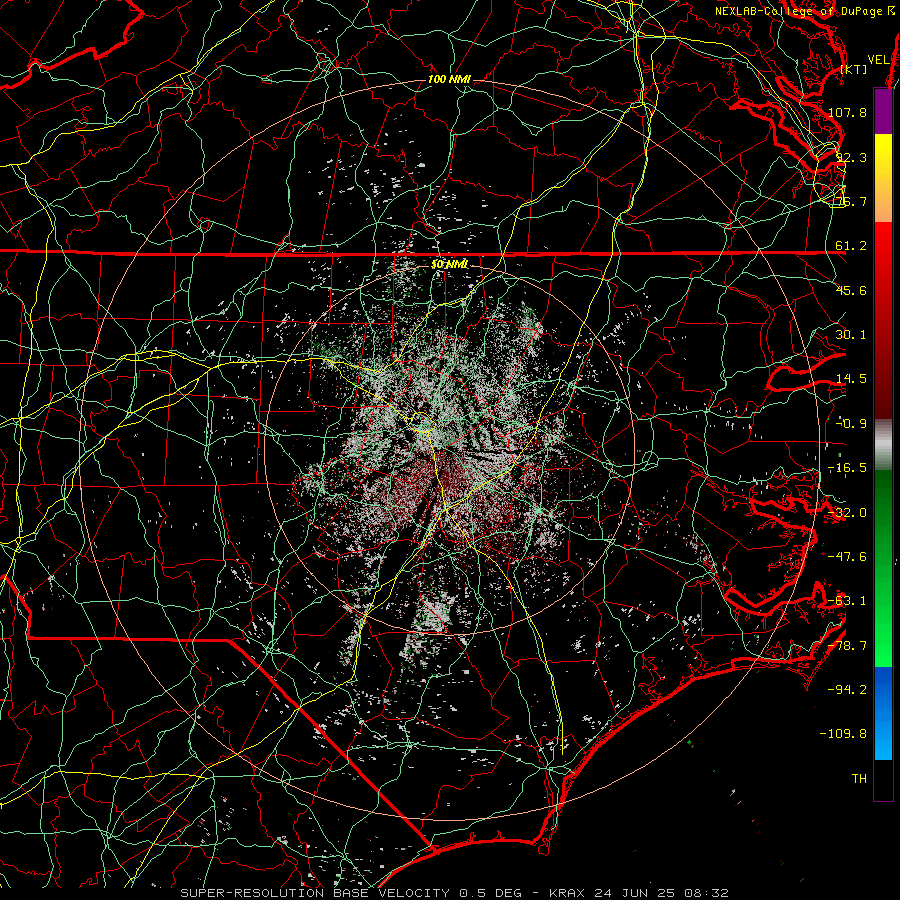This screenshot has width=900, height=900.
Task: Click the 100 NMI range ring label
Action: [x=449, y=79]
